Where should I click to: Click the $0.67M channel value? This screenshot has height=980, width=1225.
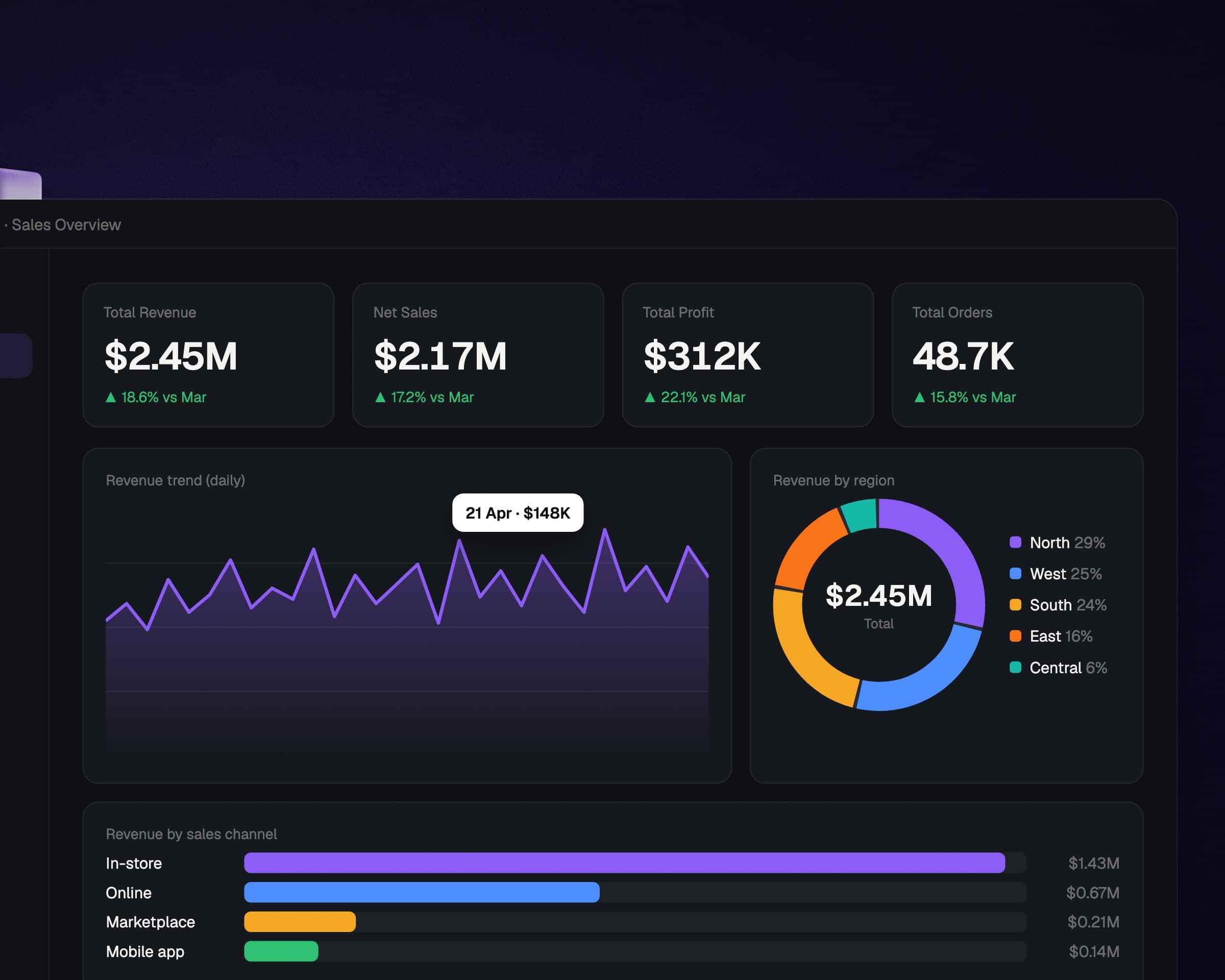coord(1093,893)
